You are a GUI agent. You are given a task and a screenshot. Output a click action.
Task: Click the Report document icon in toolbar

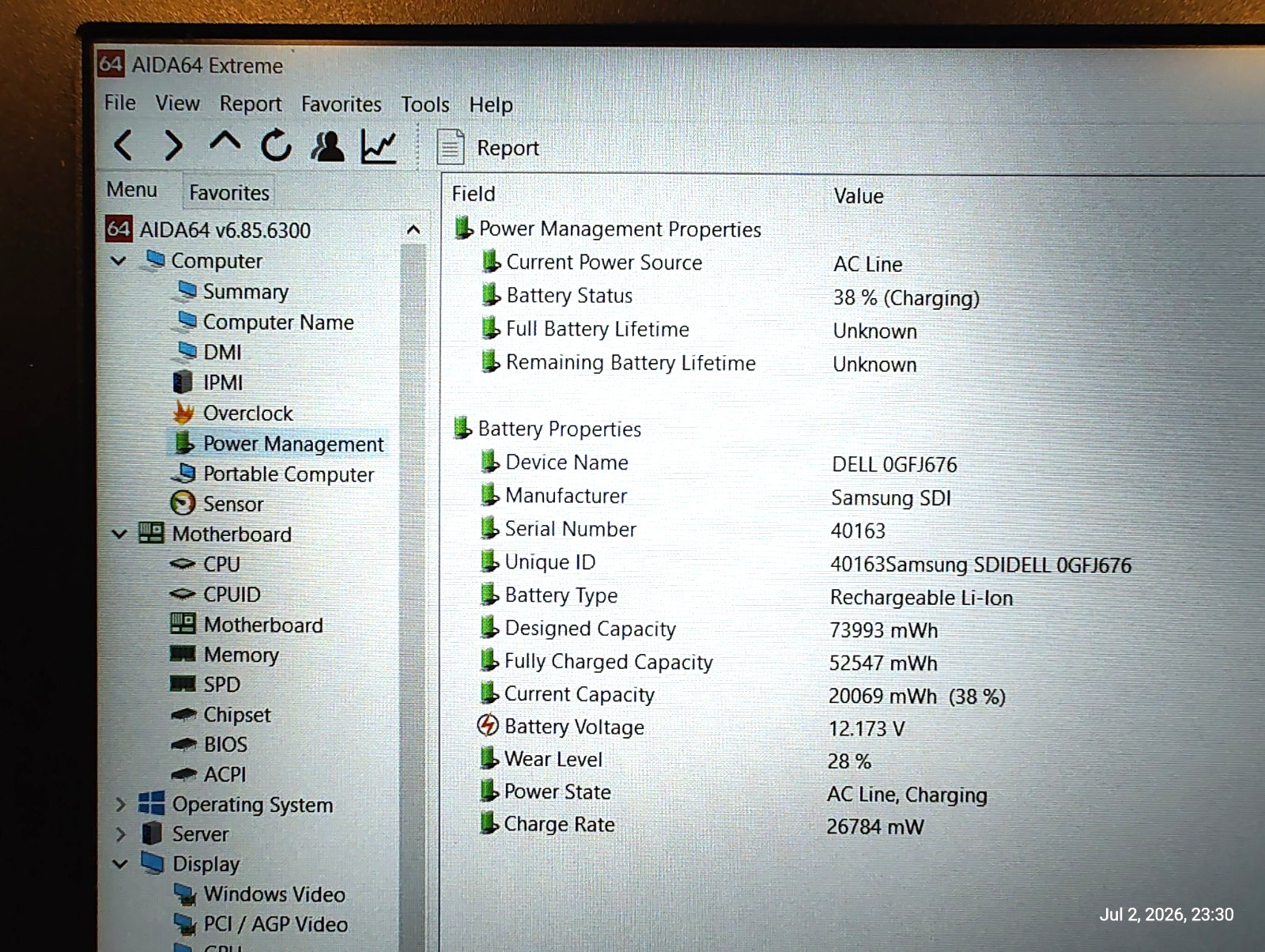point(450,147)
